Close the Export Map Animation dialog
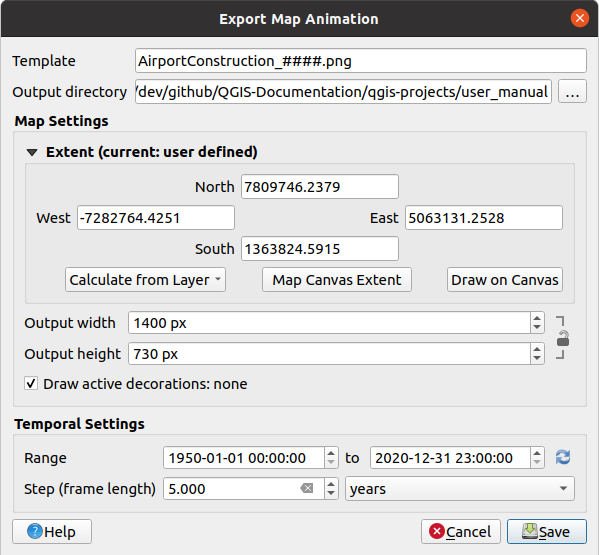The image size is (599, 555). coord(580,18)
